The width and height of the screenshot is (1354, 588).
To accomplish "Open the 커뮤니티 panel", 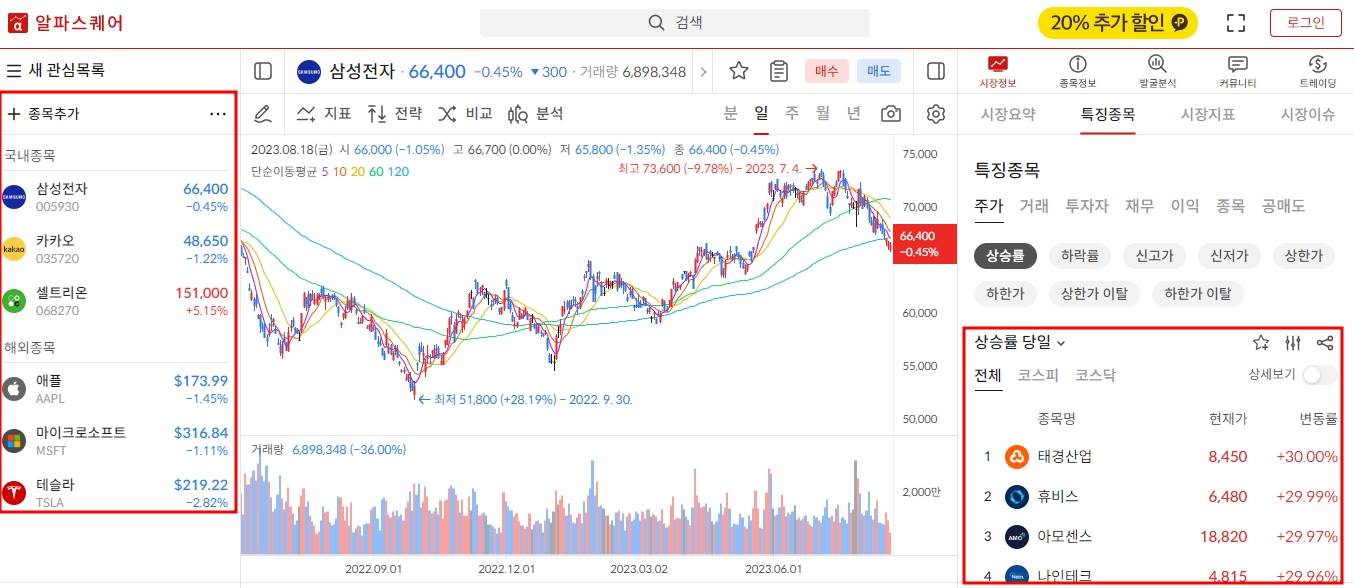I will (x=1237, y=72).
